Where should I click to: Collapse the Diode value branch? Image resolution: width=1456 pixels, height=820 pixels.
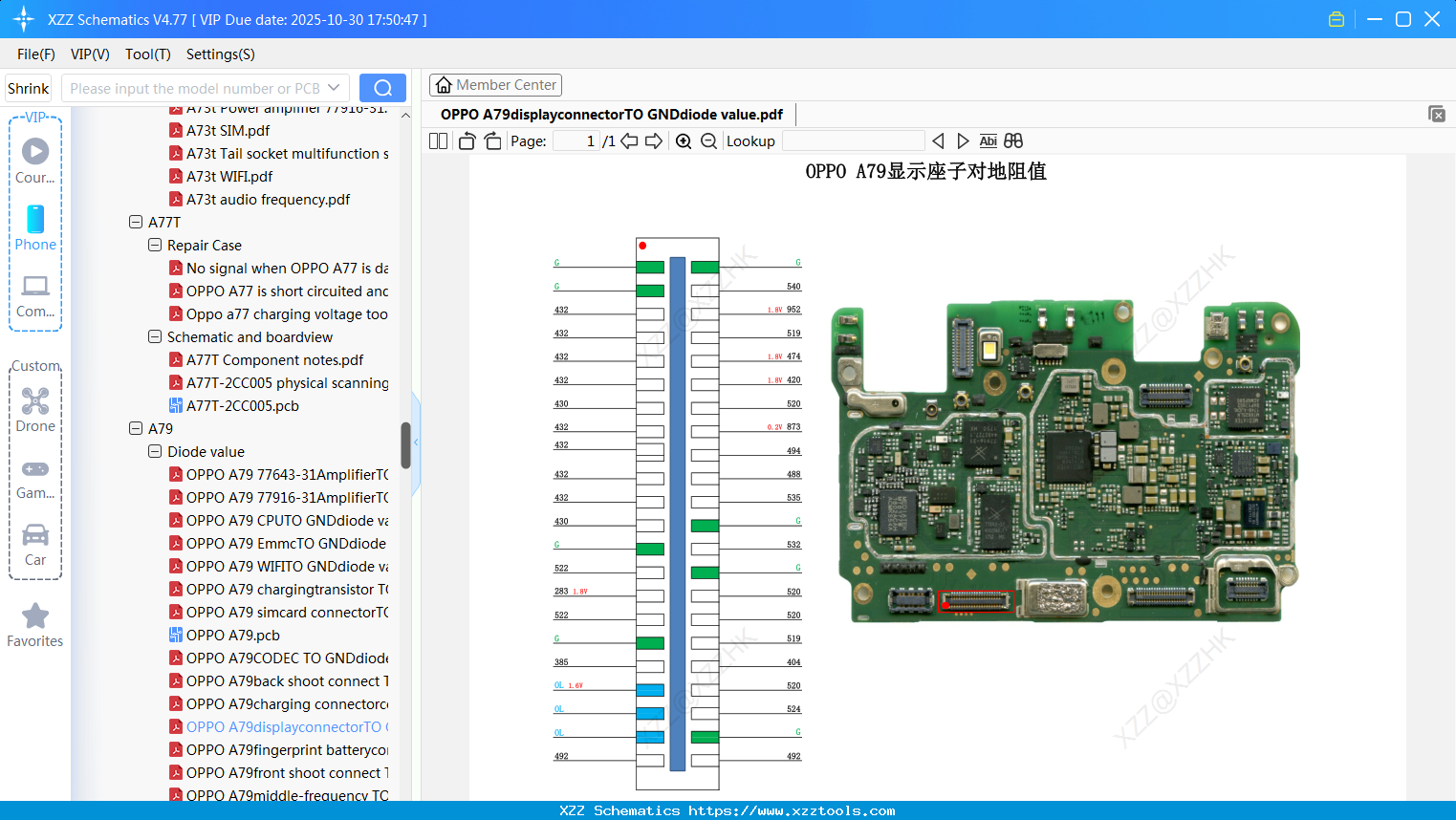[x=154, y=451]
